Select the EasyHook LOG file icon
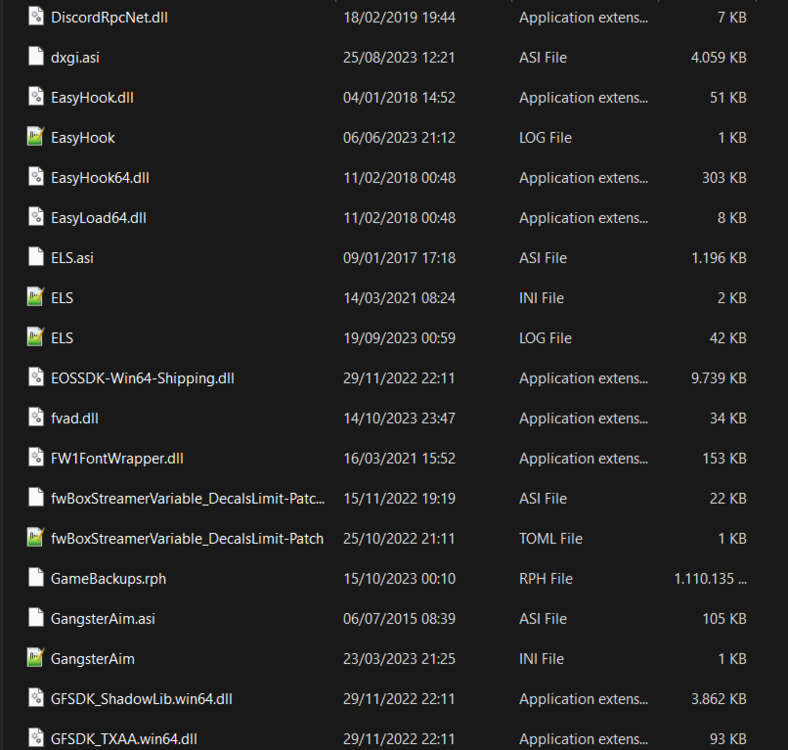This screenshot has height=750, width=788. (x=36, y=137)
